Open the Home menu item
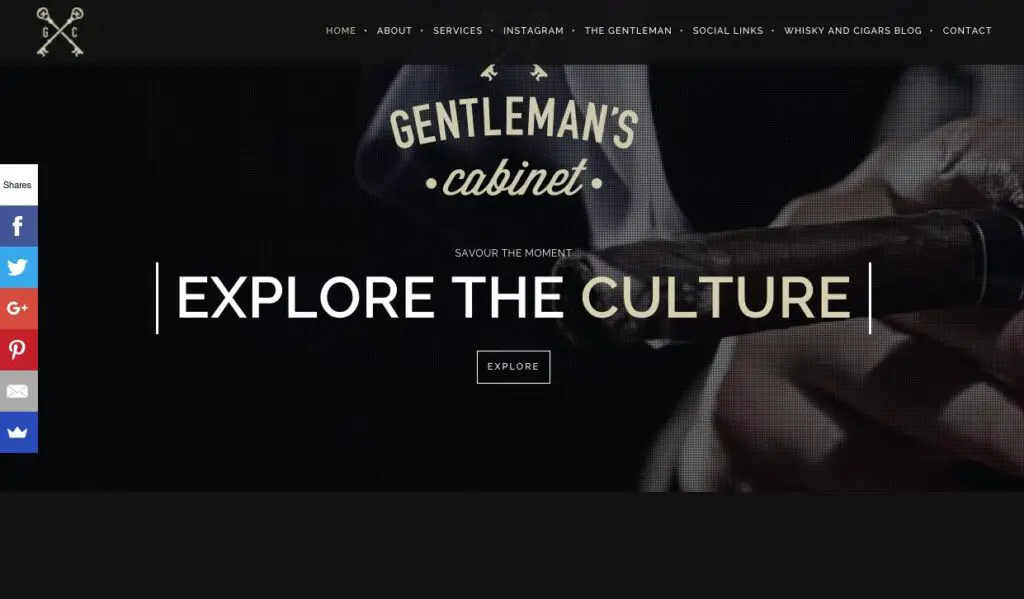The height and width of the screenshot is (599, 1024). (x=341, y=31)
